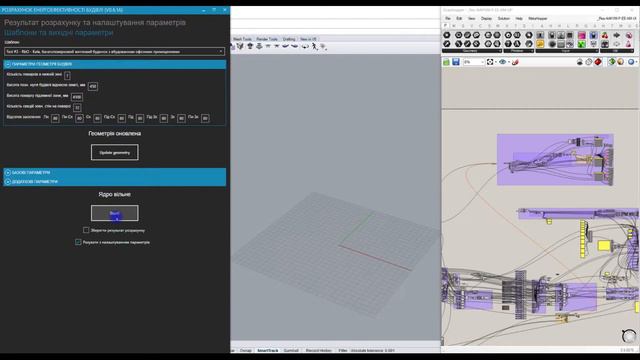Switch to the New in V6 tab in Rhino
The image size is (640, 360).
click(308, 39)
